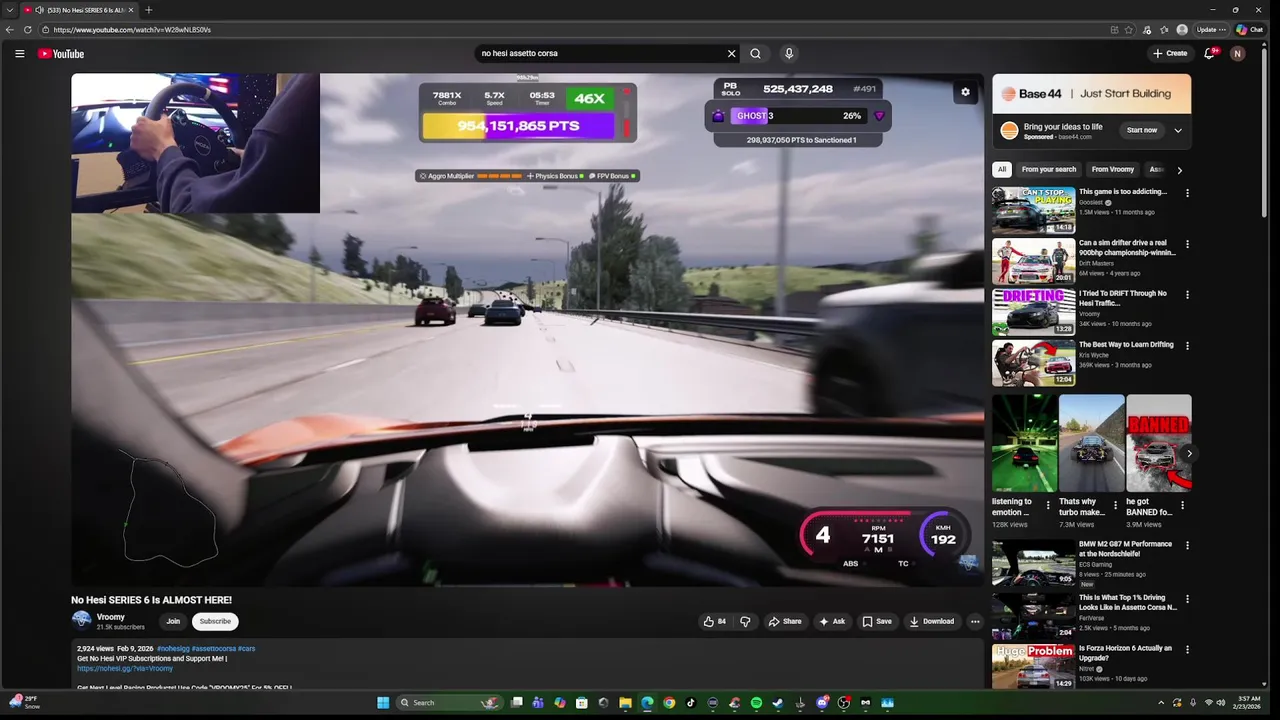Open the nohesi.gg link in description
Viewport: 1280px width, 720px height.
pyautogui.click(x=125, y=668)
